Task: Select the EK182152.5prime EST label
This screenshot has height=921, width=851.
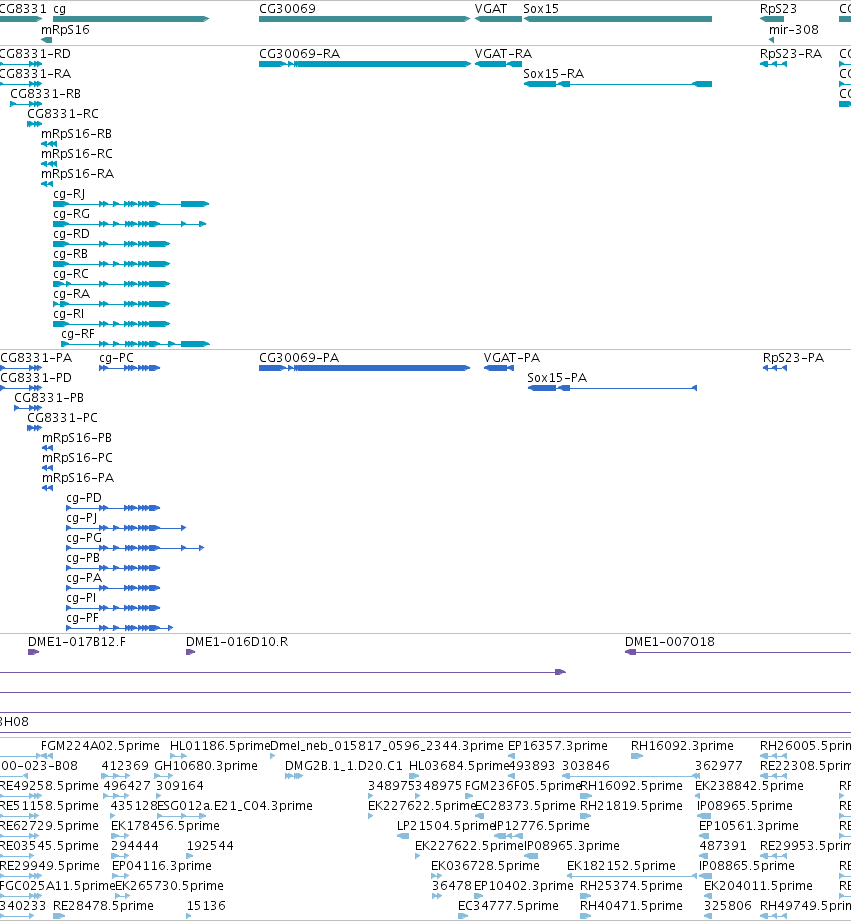Action: click(621, 865)
